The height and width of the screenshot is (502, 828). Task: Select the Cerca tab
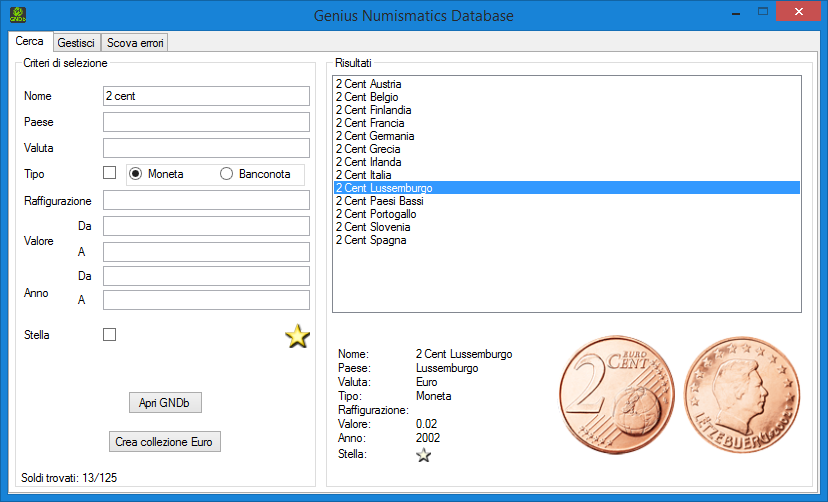click(x=29, y=42)
